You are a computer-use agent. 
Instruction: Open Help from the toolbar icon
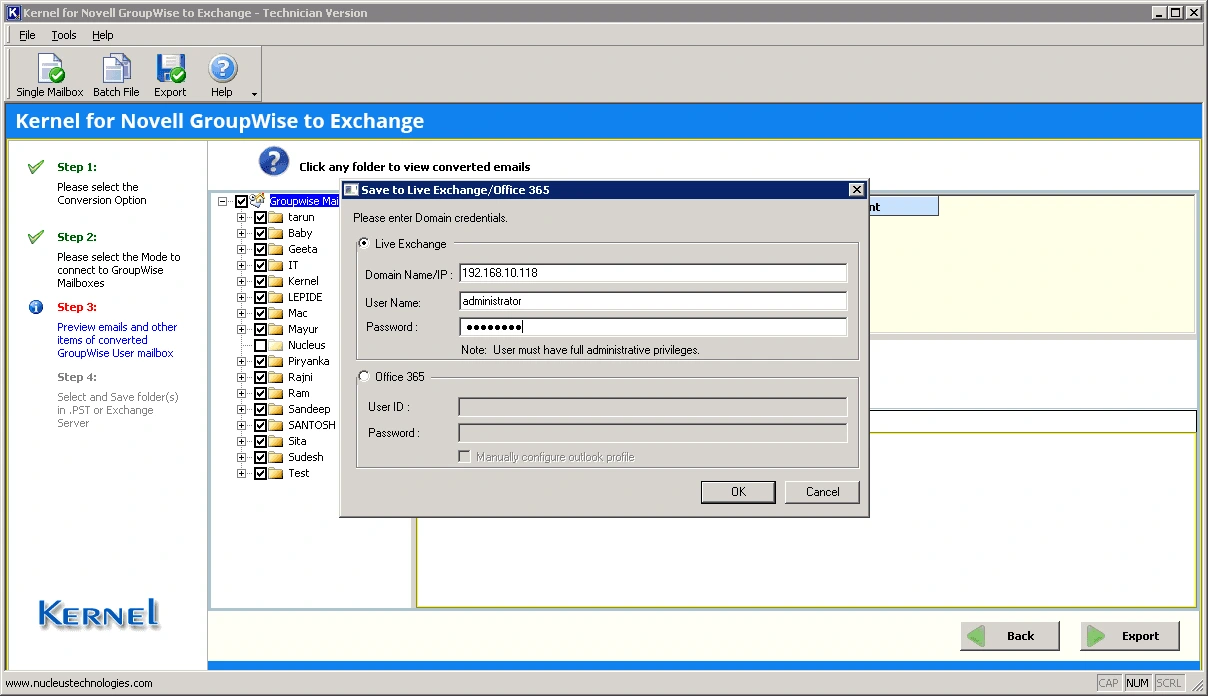(222, 70)
